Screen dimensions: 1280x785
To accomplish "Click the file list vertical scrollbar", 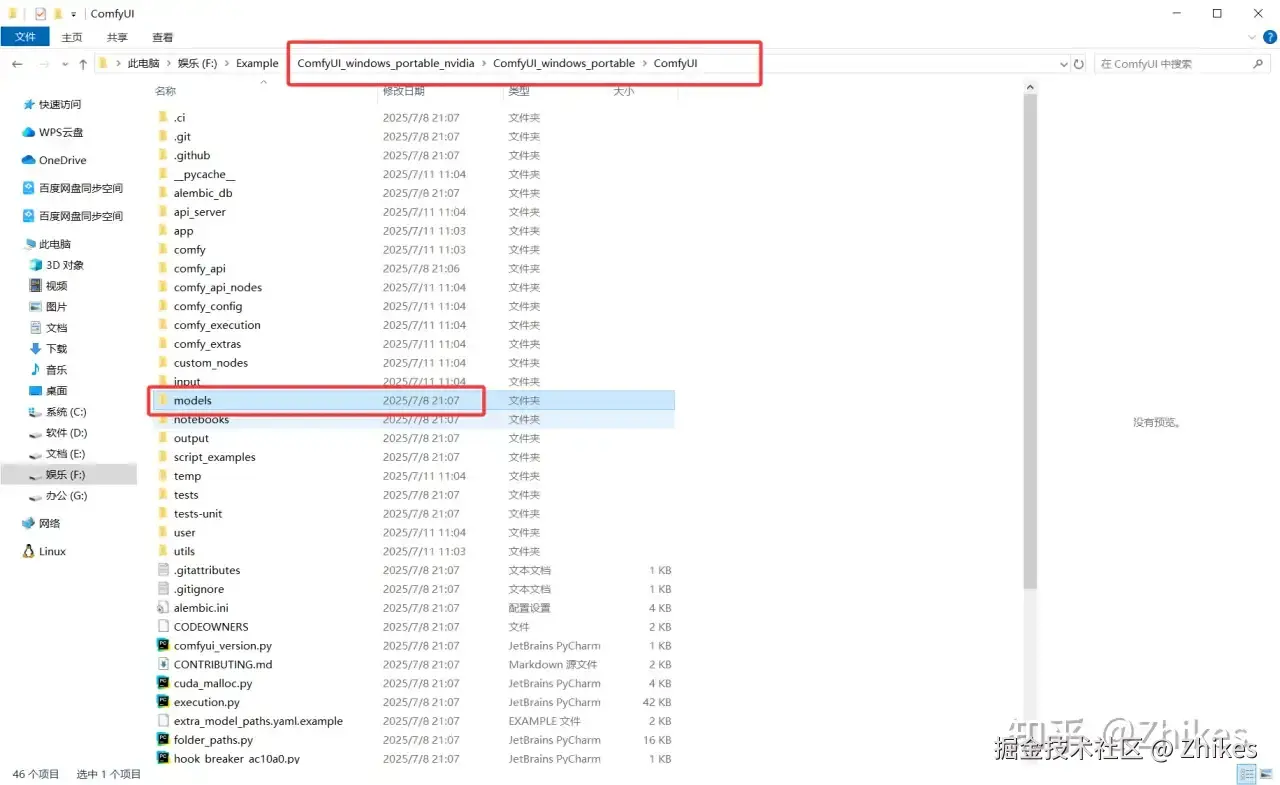I will [1030, 340].
